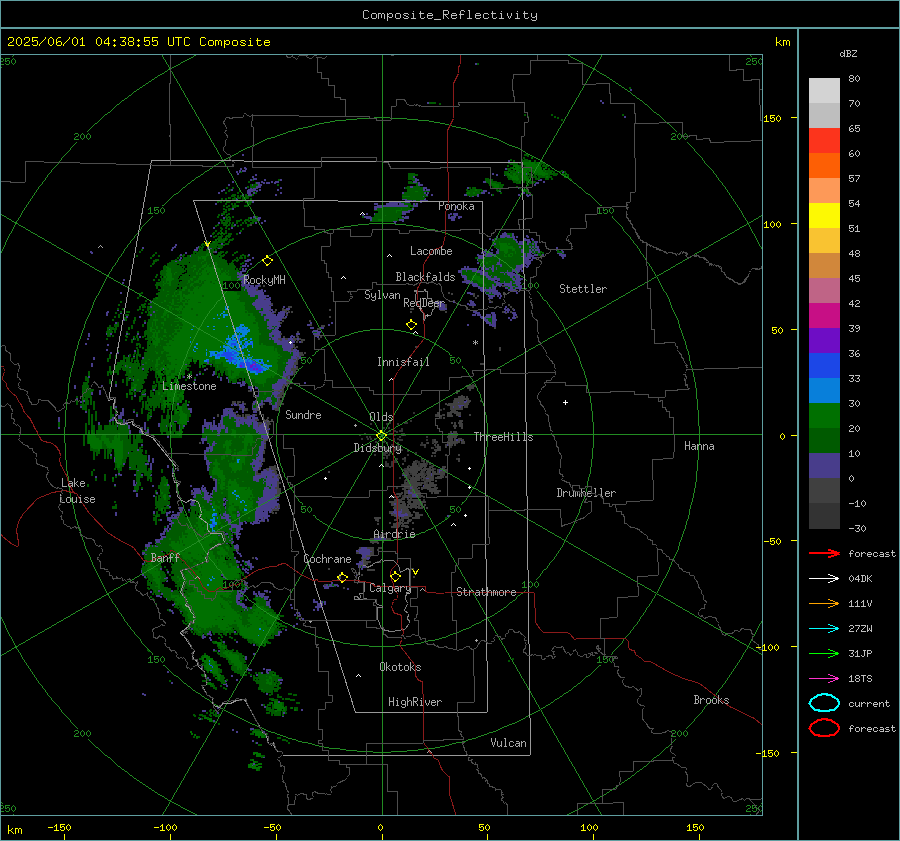Click the Sylvan label
Screen dimensions: 900x841
coord(382,295)
